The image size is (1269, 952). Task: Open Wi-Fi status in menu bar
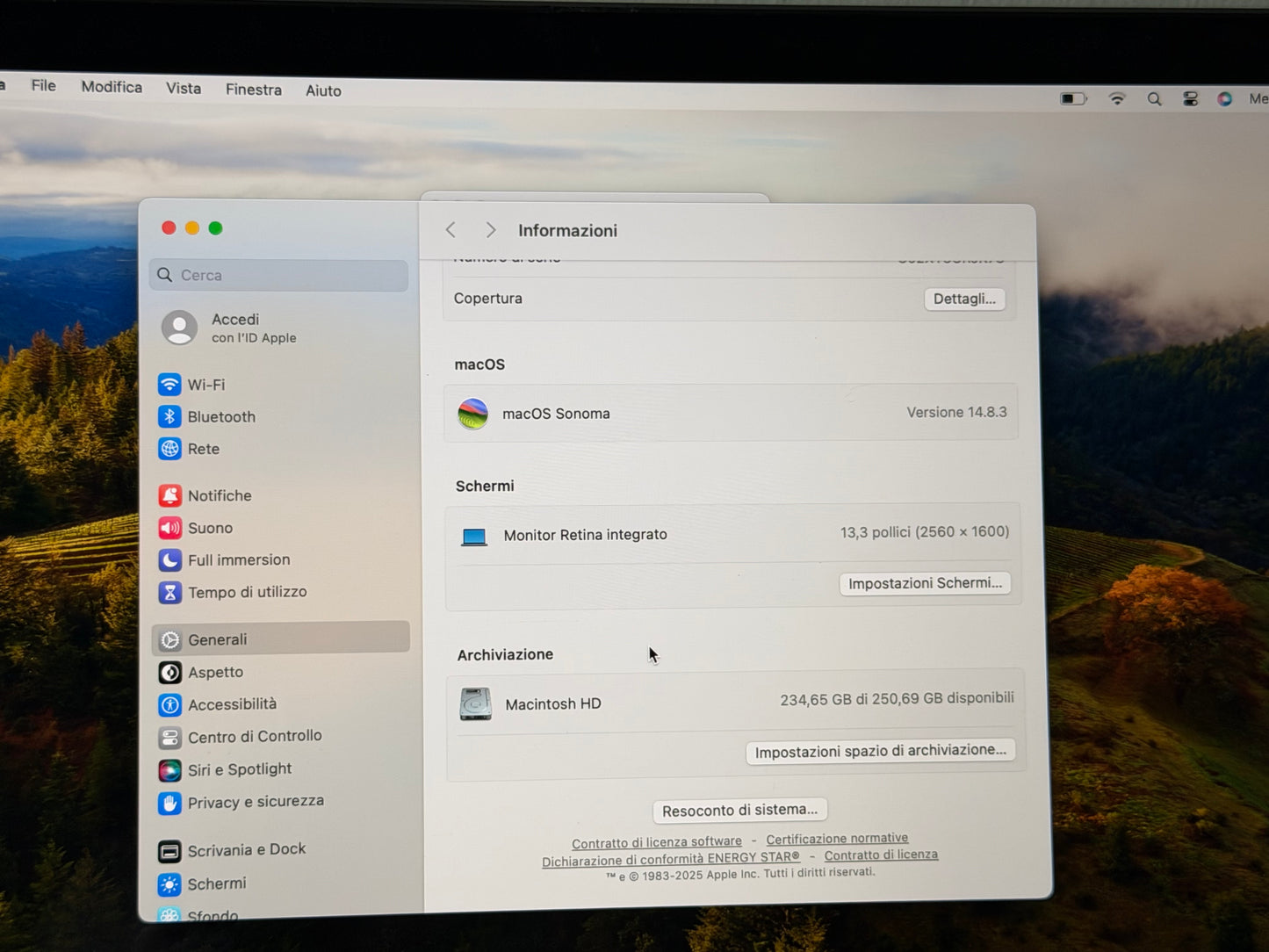1117,98
